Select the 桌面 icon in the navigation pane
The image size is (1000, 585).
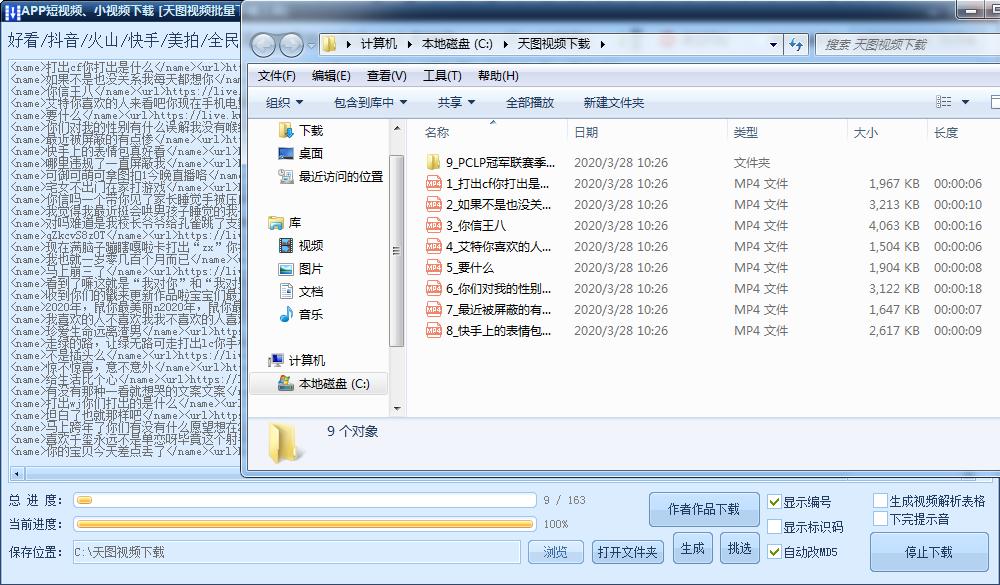(286, 153)
